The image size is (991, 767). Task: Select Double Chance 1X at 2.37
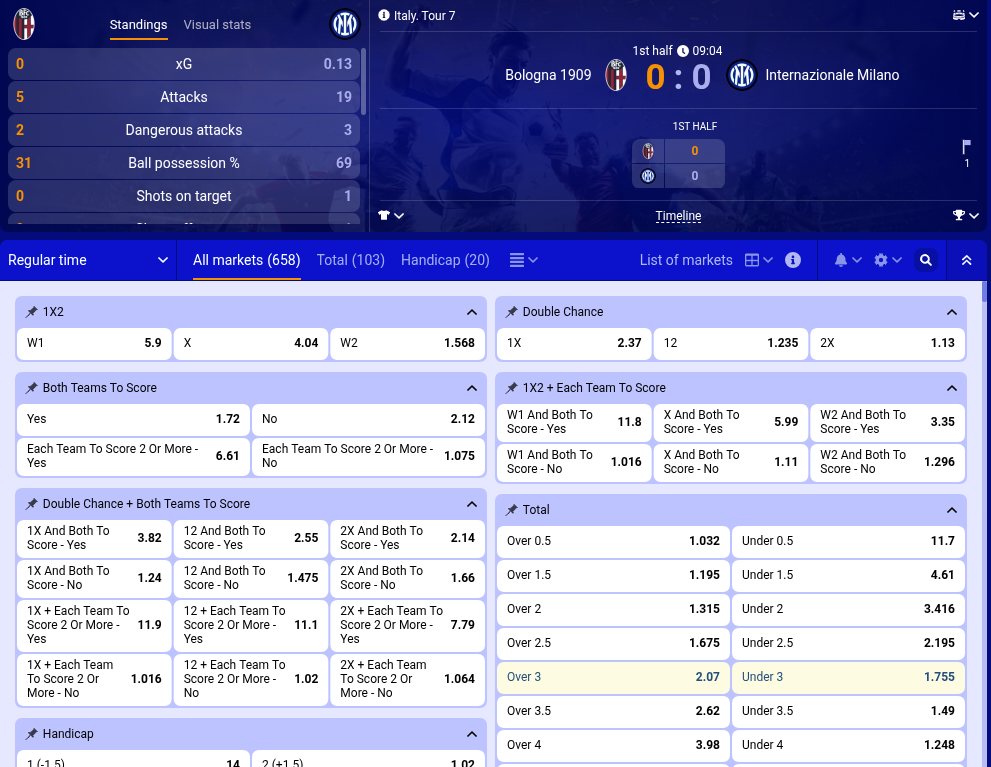[x=574, y=343]
